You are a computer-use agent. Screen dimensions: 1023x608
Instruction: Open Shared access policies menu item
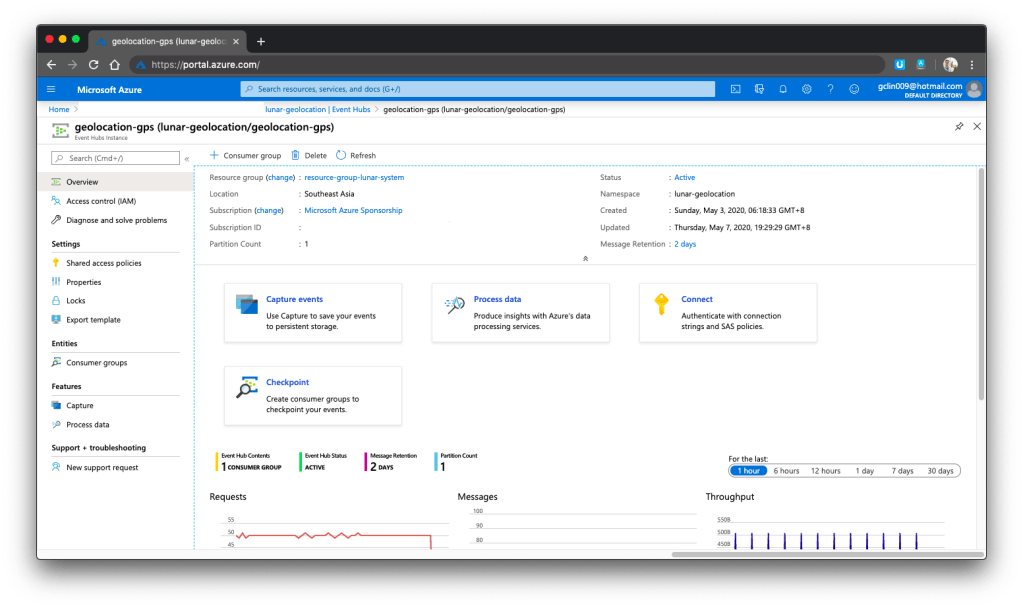[x=103, y=263]
